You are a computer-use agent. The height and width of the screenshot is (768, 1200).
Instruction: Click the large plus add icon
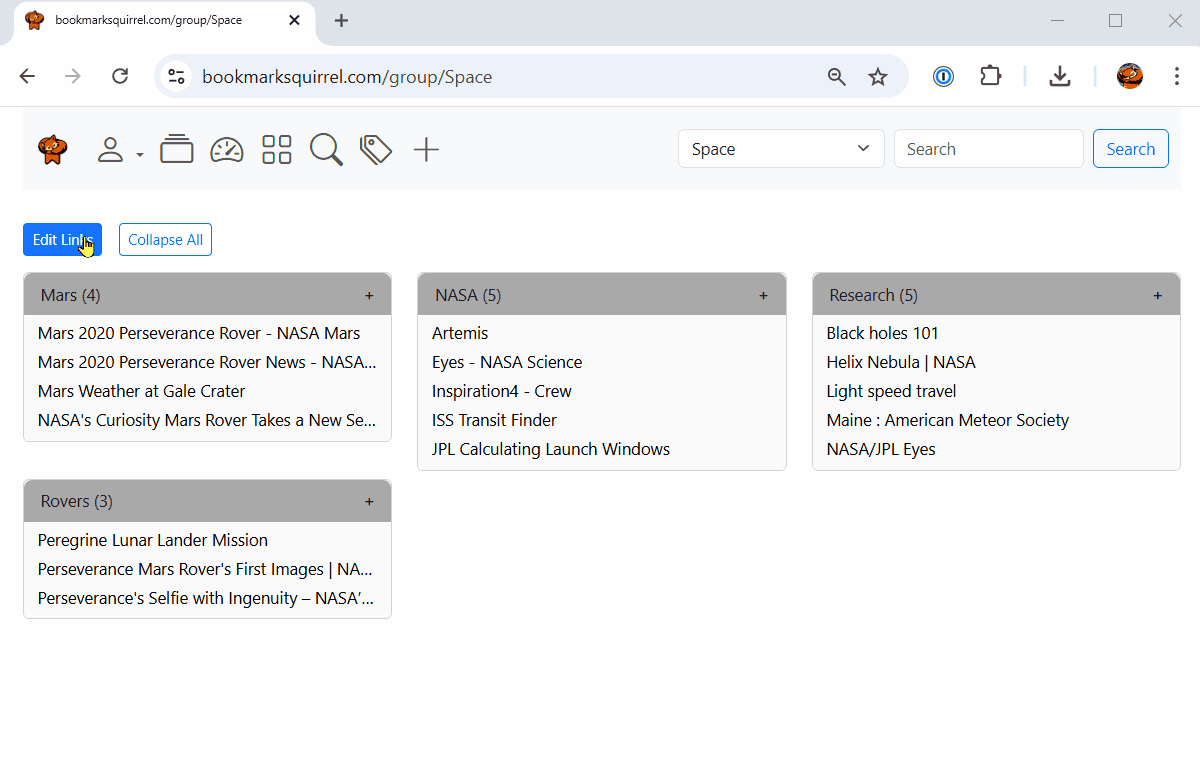point(427,150)
